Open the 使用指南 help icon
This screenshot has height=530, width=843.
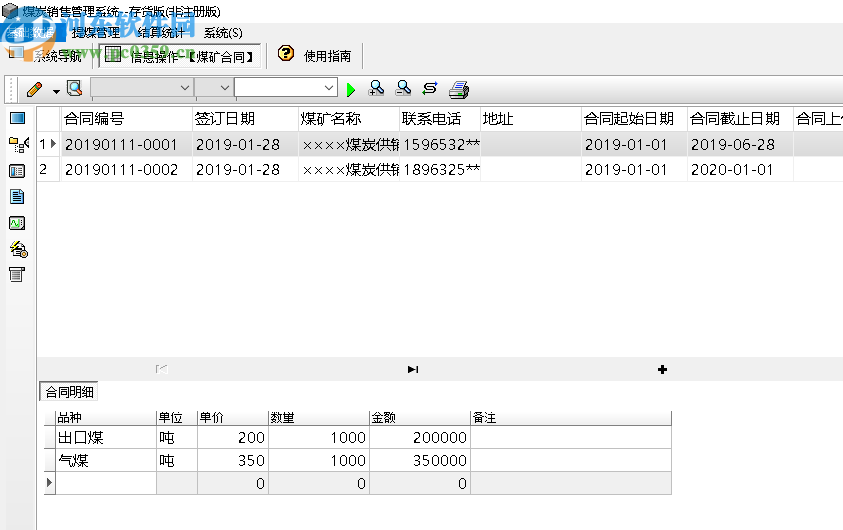pyautogui.click(x=286, y=53)
